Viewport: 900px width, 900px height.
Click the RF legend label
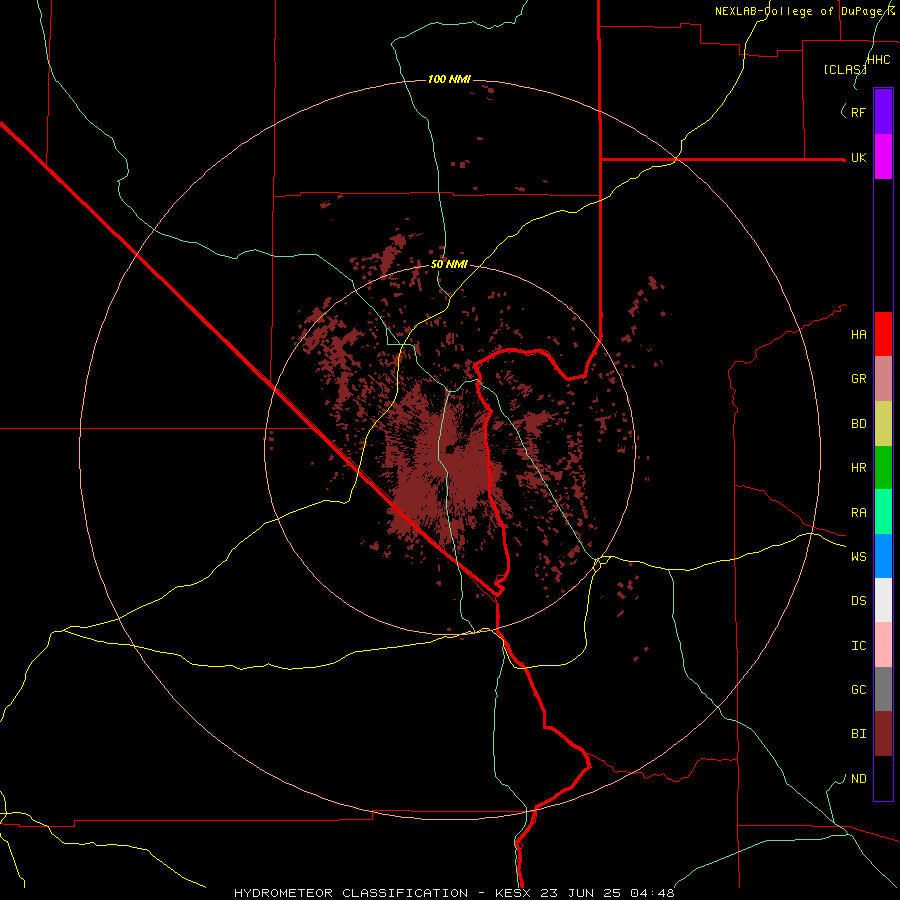pyautogui.click(x=858, y=112)
